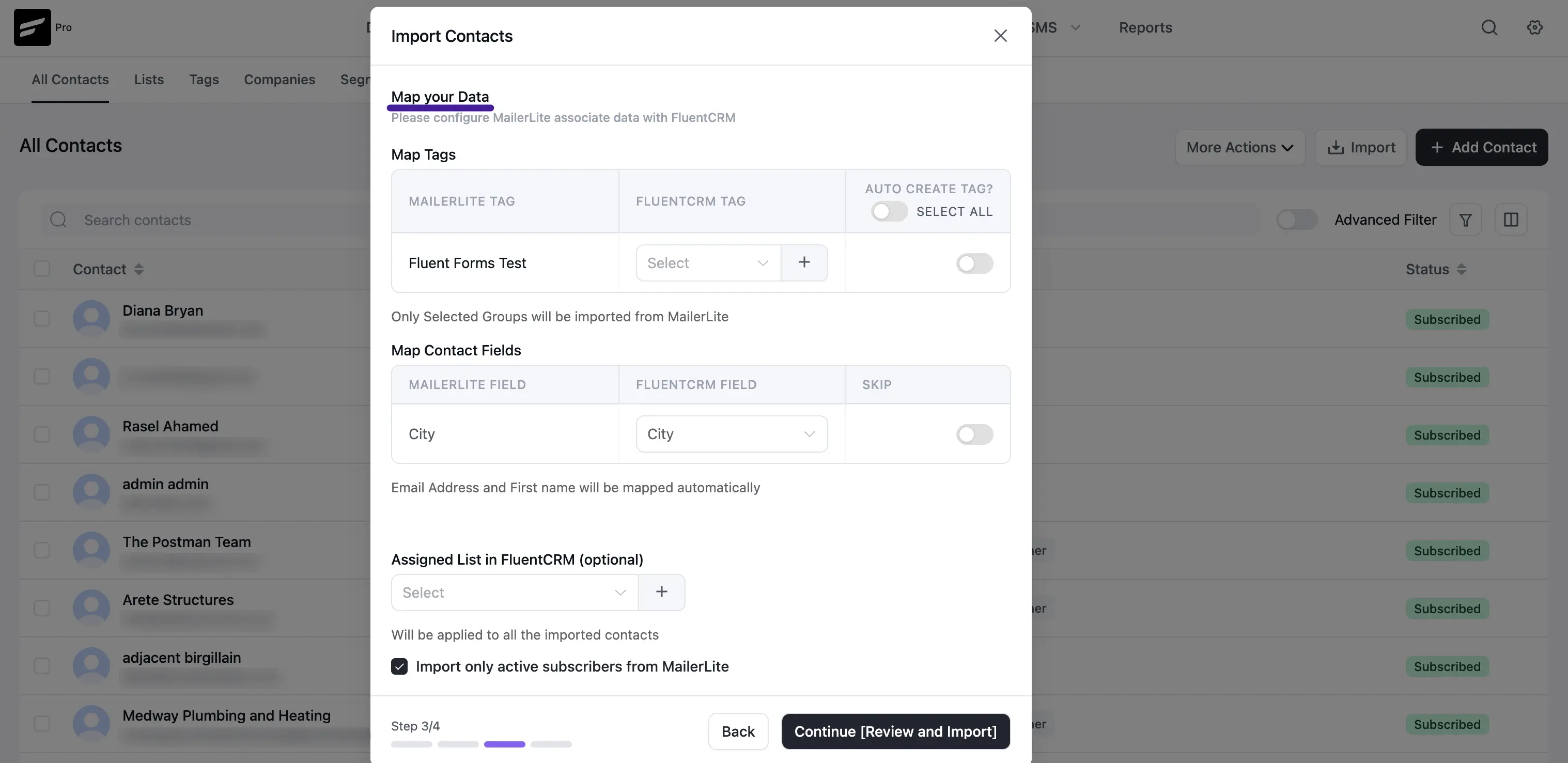Open Assigned List Select dropdown
Image resolution: width=1568 pixels, height=763 pixels.
pyautogui.click(x=515, y=592)
